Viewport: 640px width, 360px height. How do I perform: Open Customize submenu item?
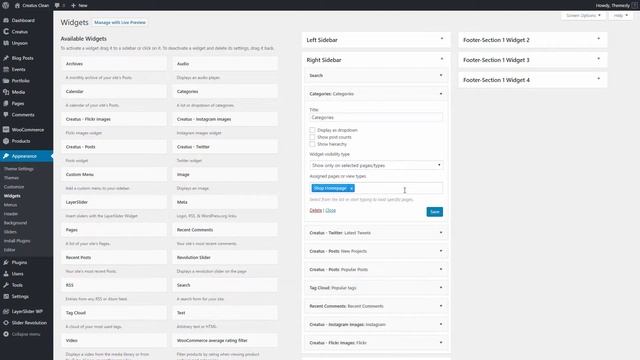pos(14,187)
